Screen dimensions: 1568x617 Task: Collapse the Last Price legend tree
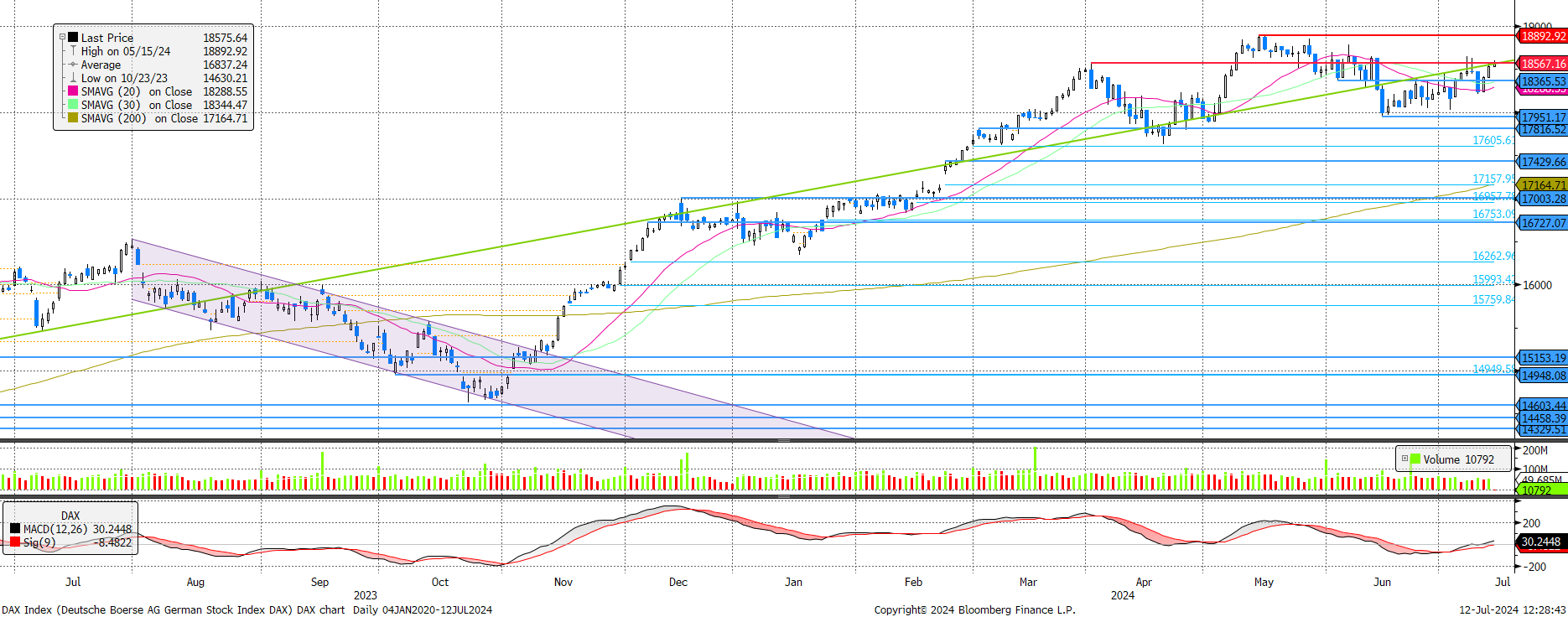[62, 38]
